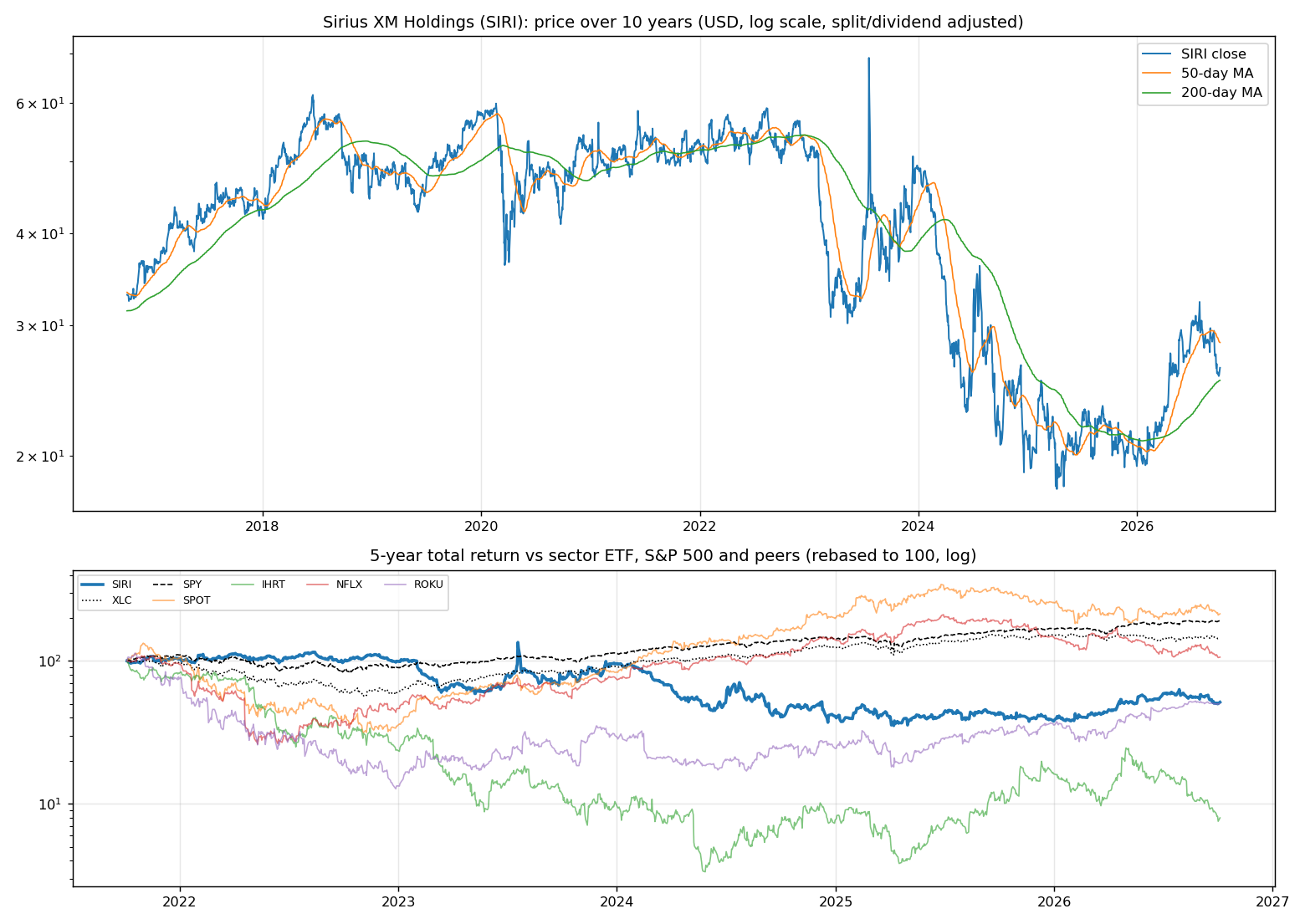Click the 2022 tick label on price chart
1305x924 pixels.
coord(700,525)
